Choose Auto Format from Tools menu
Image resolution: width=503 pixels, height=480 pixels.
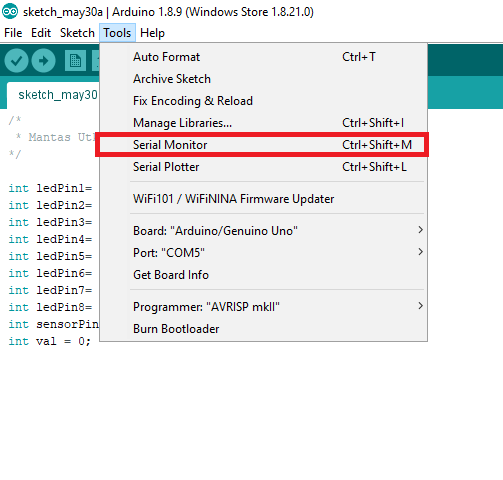point(263,57)
